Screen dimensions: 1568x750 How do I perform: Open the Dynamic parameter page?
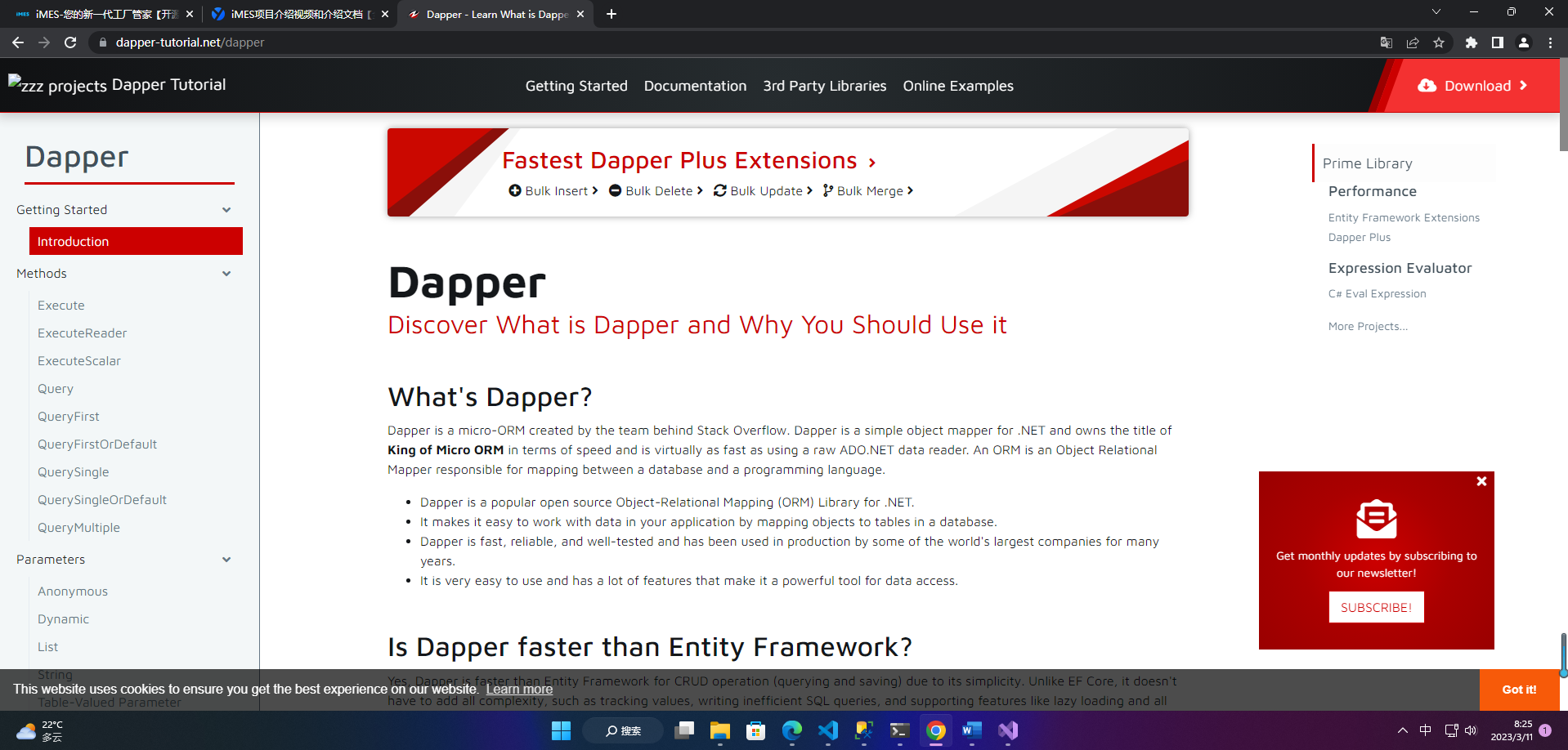64,619
